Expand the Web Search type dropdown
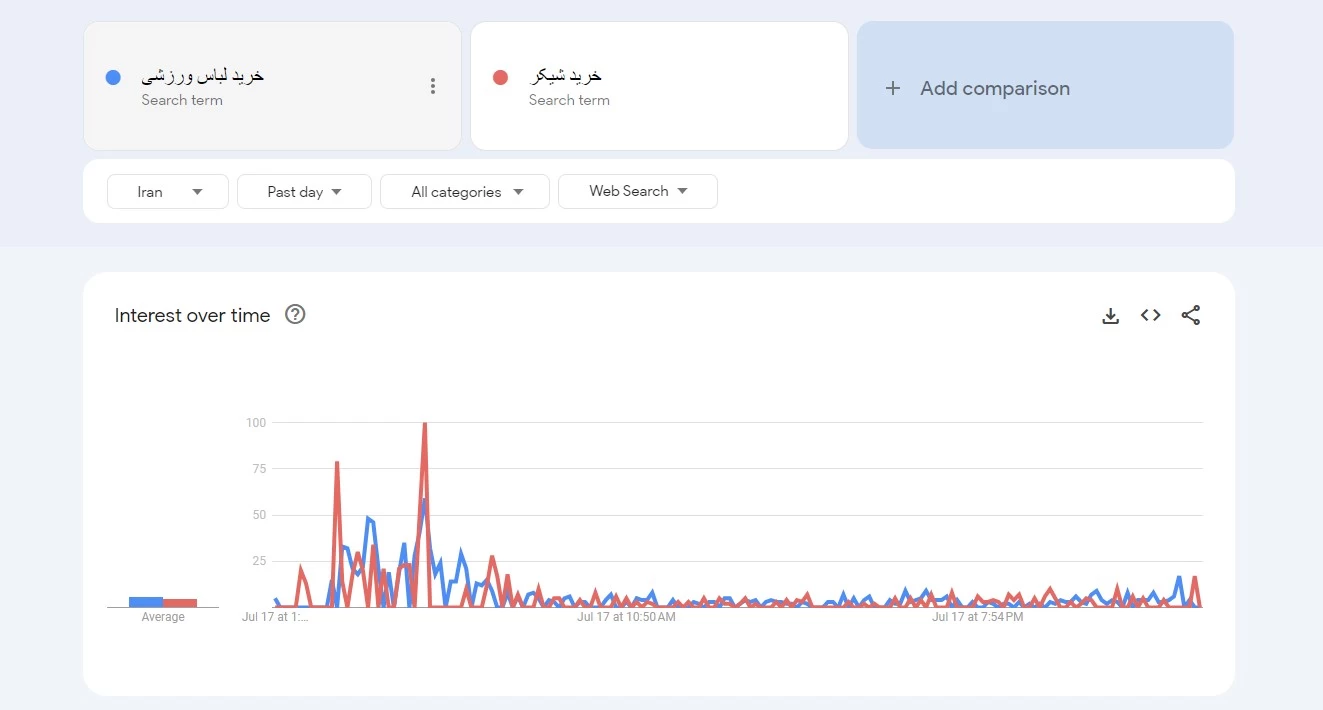Image resolution: width=1323 pixels, height=710 pixels. tap(637, 192)
